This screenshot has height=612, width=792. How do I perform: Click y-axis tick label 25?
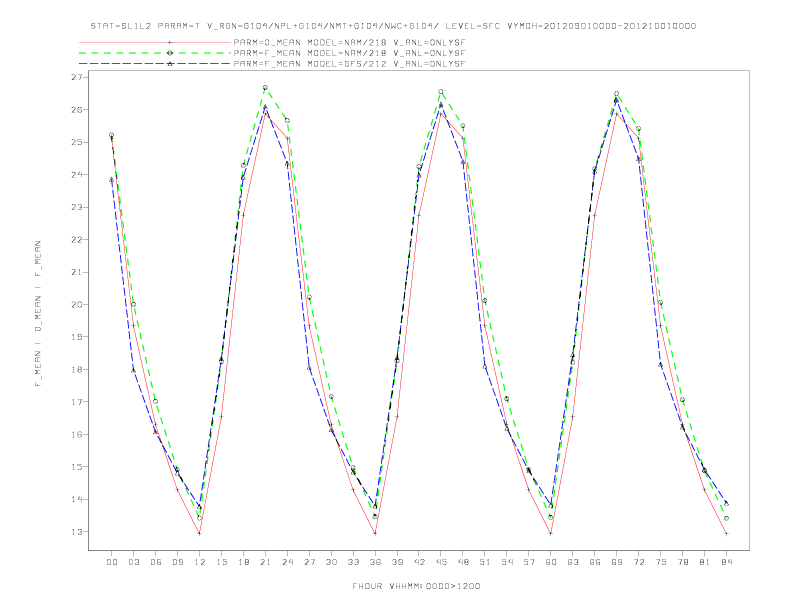point(77,142)
